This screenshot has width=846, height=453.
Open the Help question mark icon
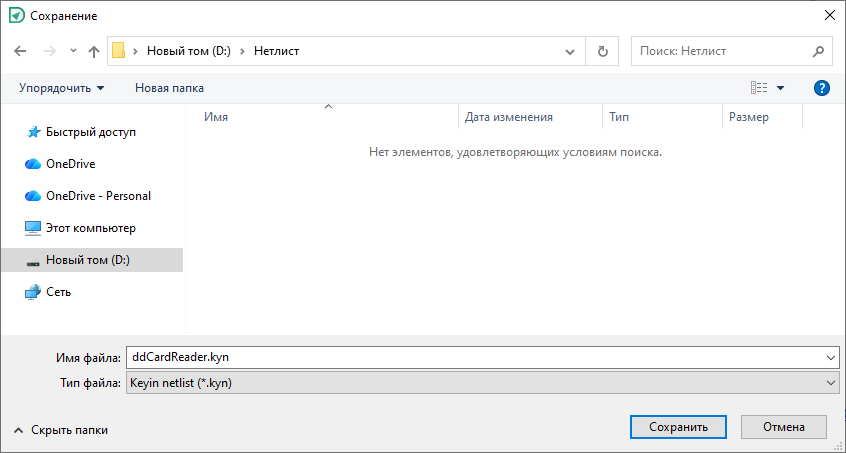point(822,88)
